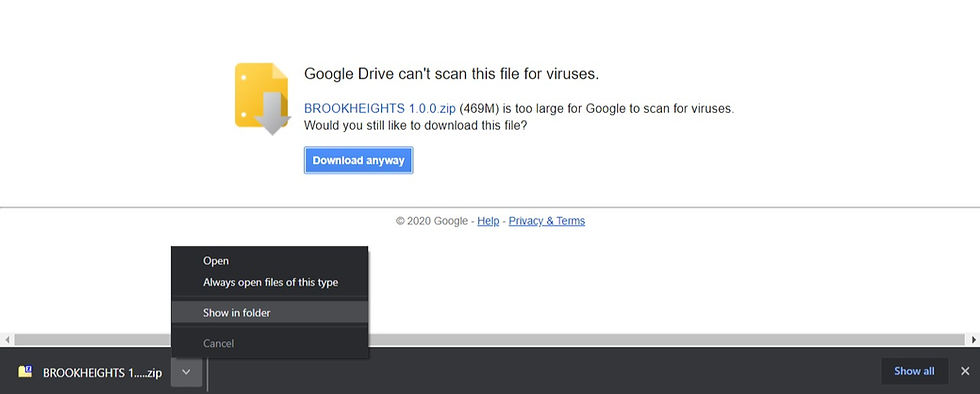Select Show in folder menu entry
Image resolution: width=980 pixels, height=394 pixels.
269,313
